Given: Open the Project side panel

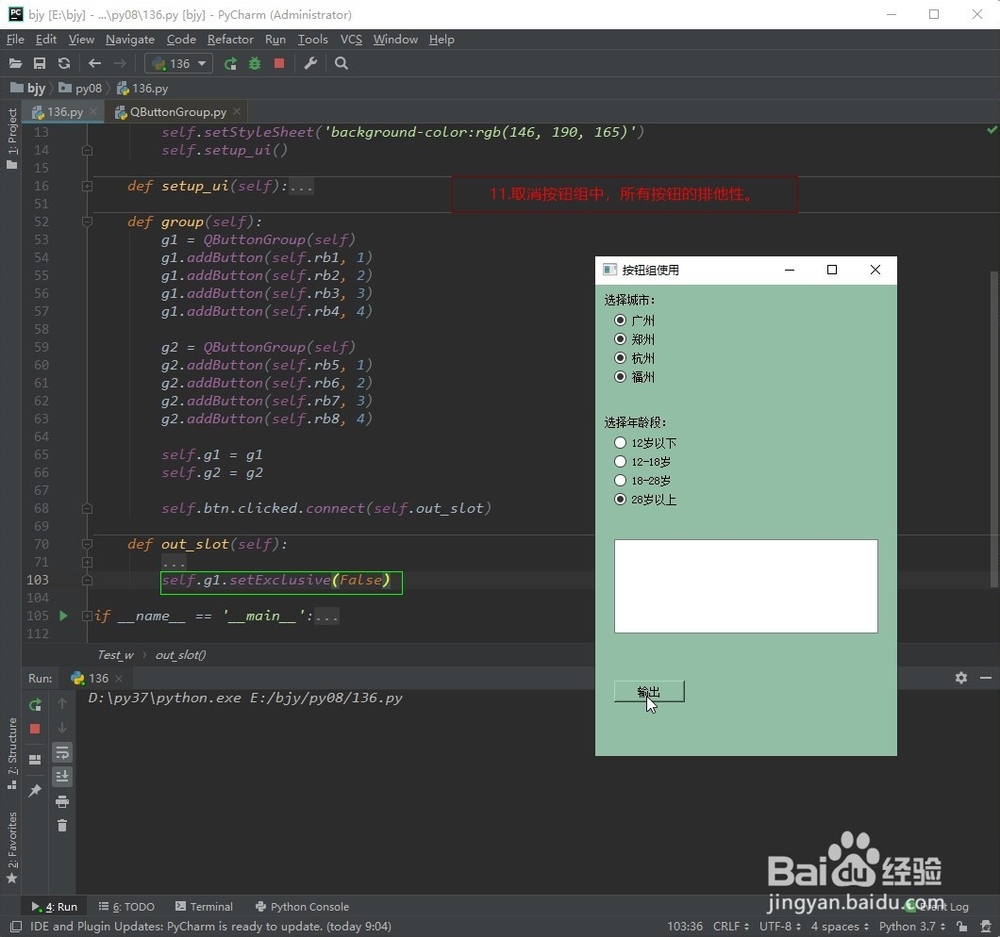Looking at the screenshot, I should tap(11, 138).
